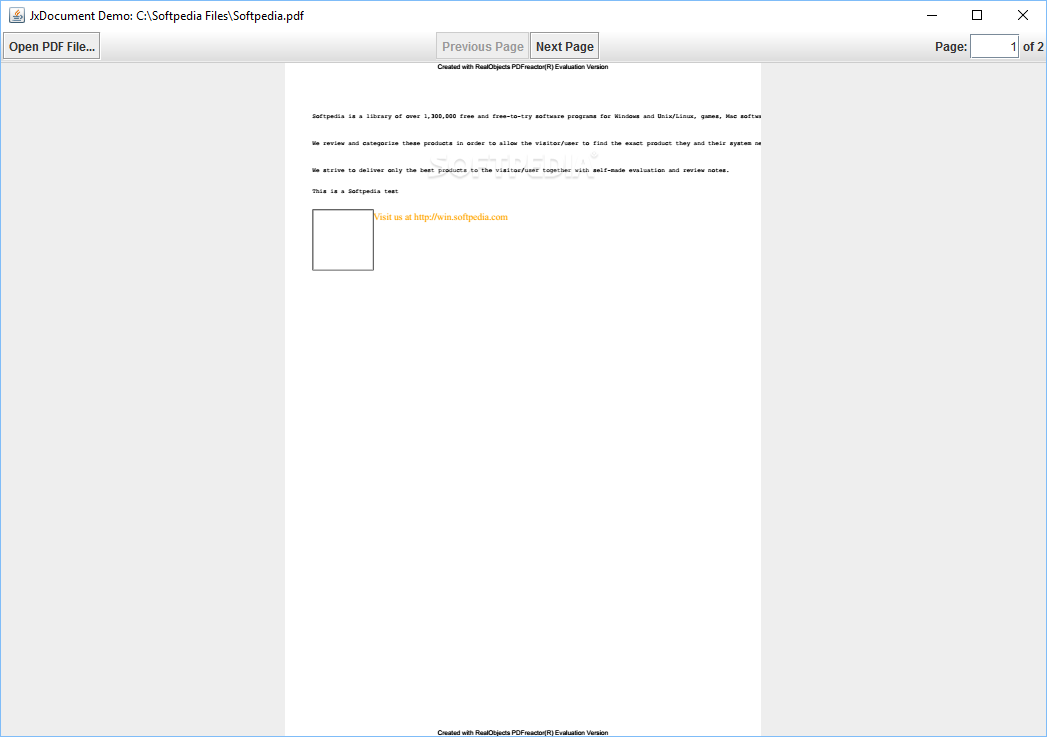Click the 'of 2' page count label

[1033, 47]
